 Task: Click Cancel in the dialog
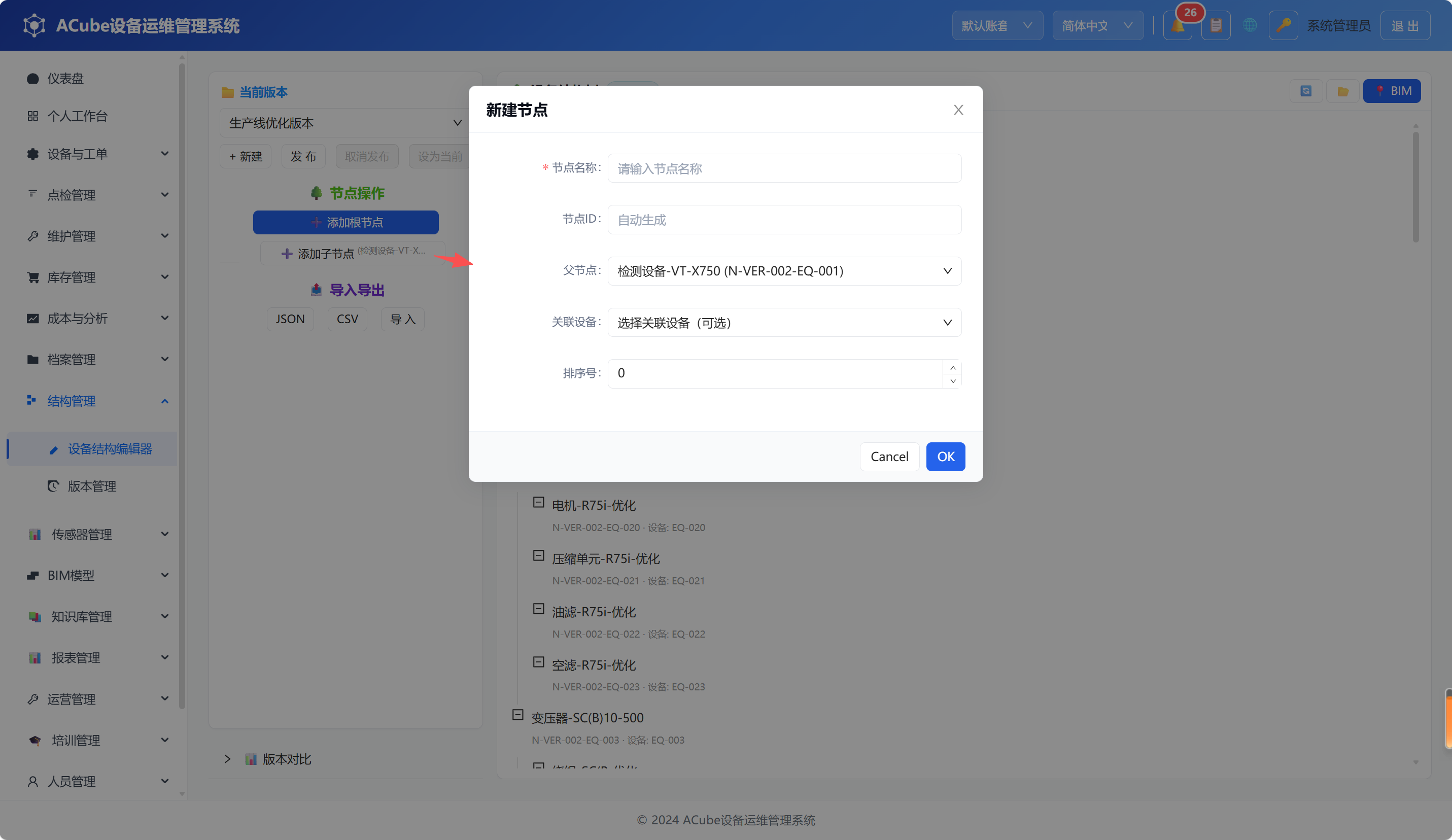coord(889,457)
